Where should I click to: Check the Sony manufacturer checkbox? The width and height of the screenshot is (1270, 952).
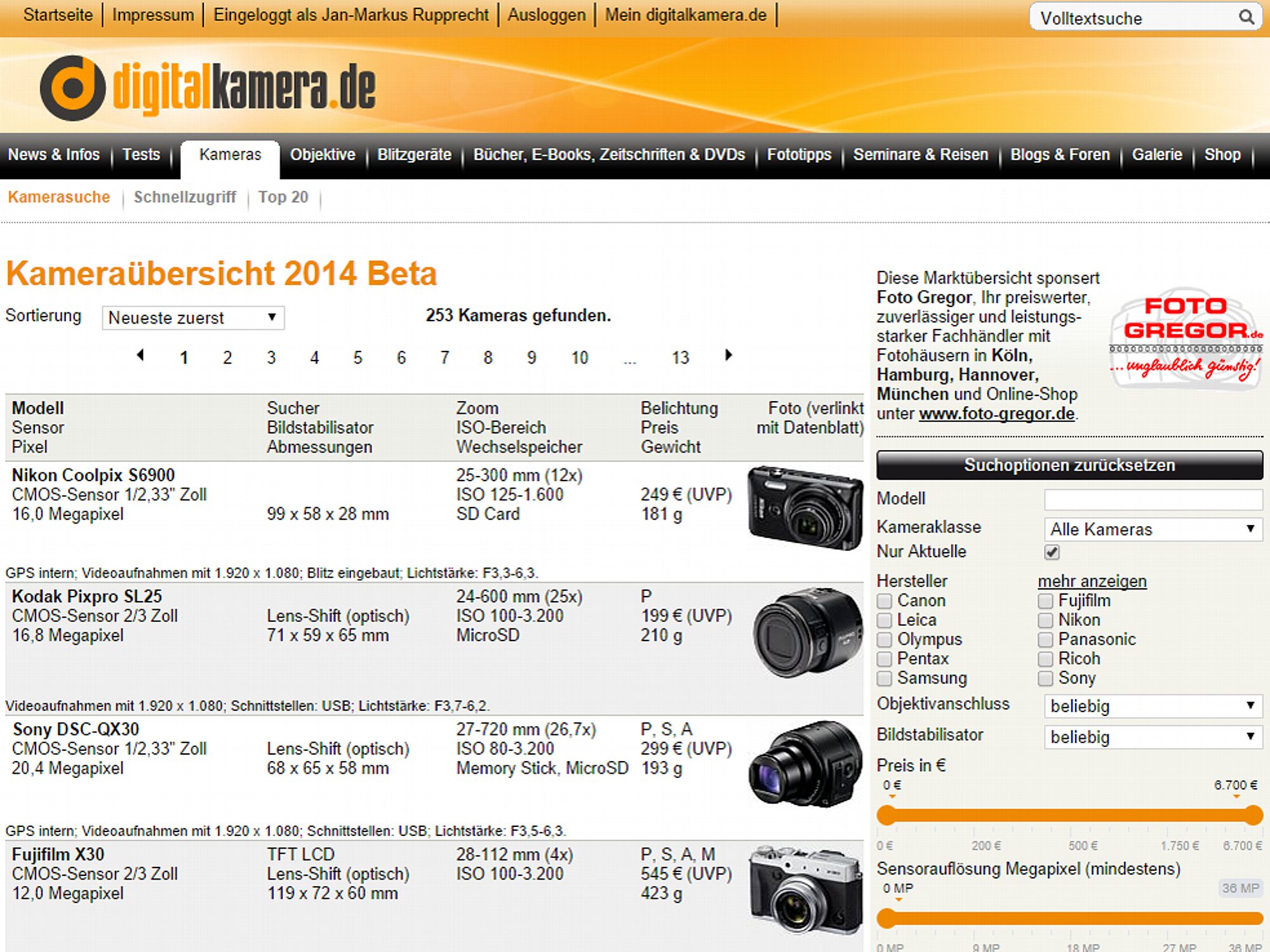click(x=1045, y=678)
